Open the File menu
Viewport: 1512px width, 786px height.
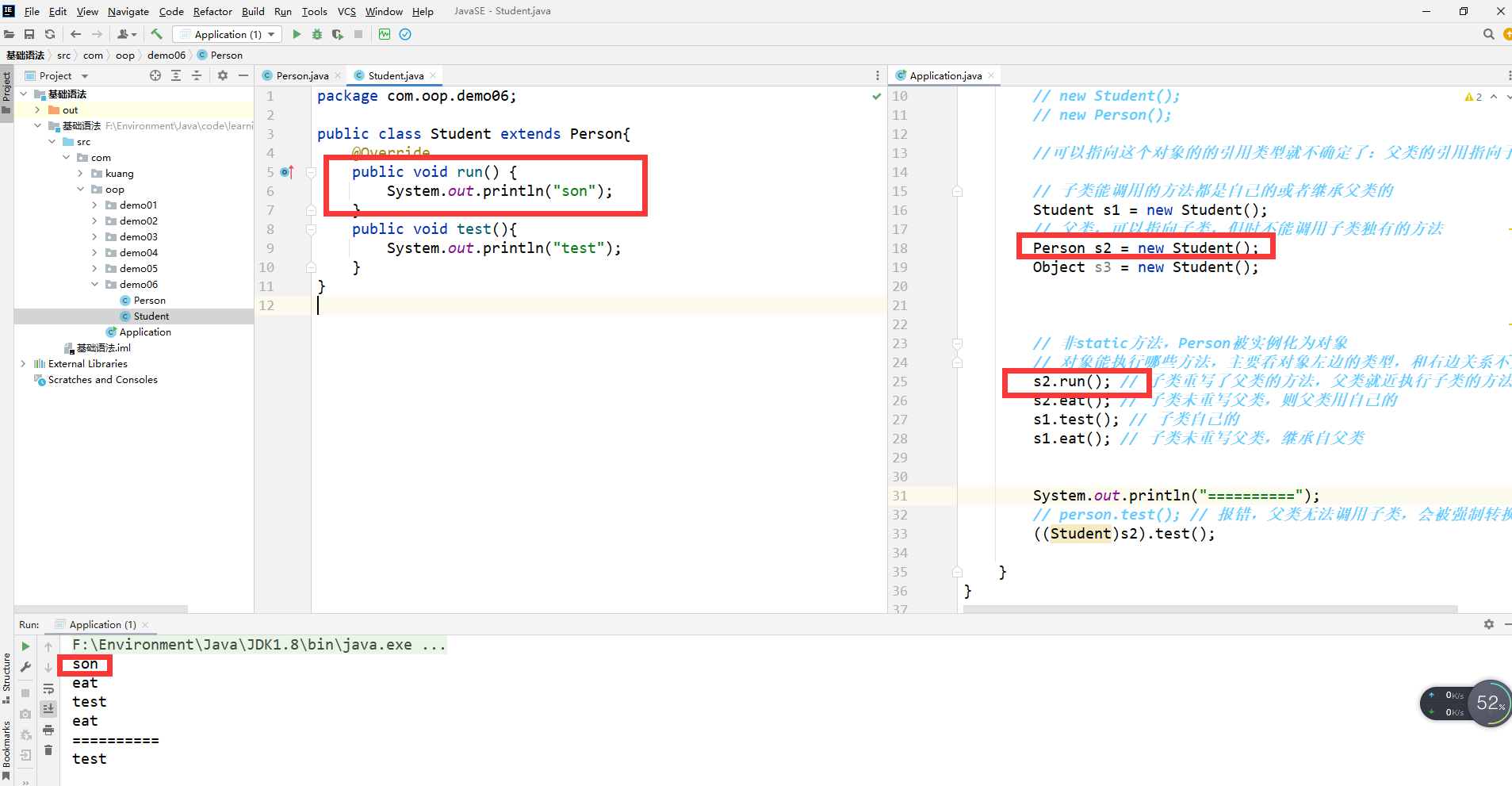pyautogui.click(x=32, y=11)
